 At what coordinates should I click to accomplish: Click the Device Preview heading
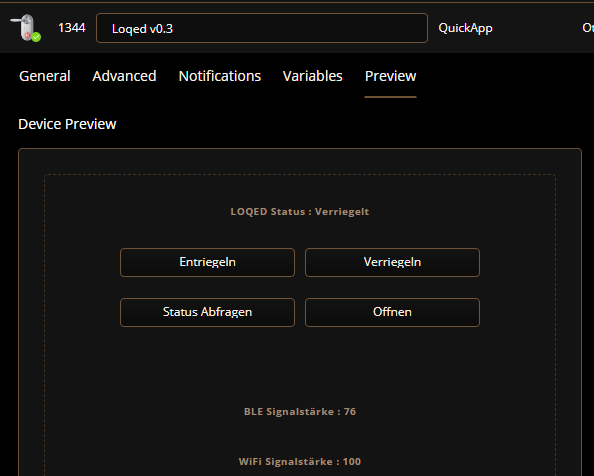coord(67,124)
